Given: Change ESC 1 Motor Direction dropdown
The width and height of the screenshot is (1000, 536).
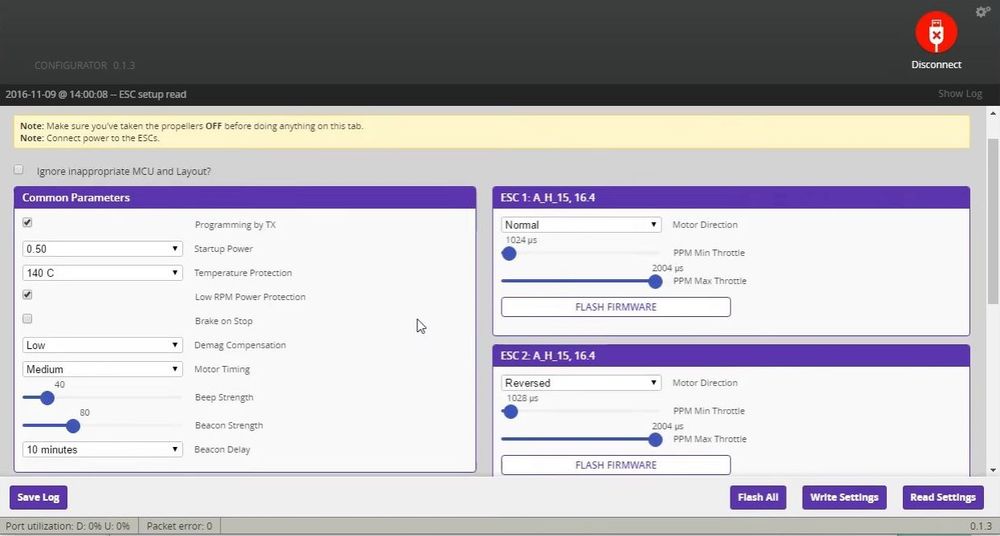Looking at the screenshot, I should click(x=581, y=225).
